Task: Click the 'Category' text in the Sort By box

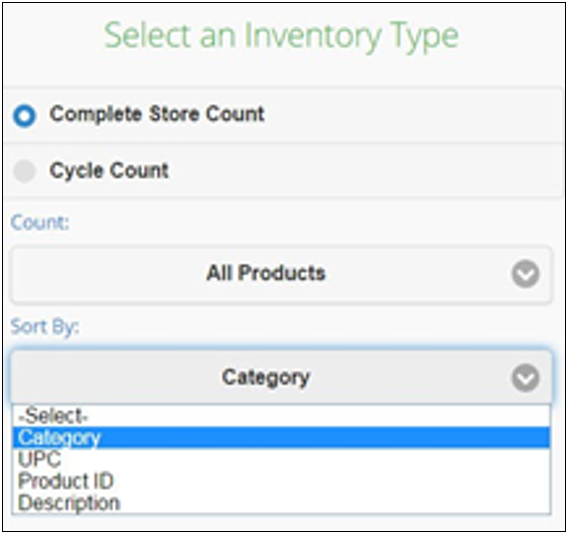Action: coord(266,378)
